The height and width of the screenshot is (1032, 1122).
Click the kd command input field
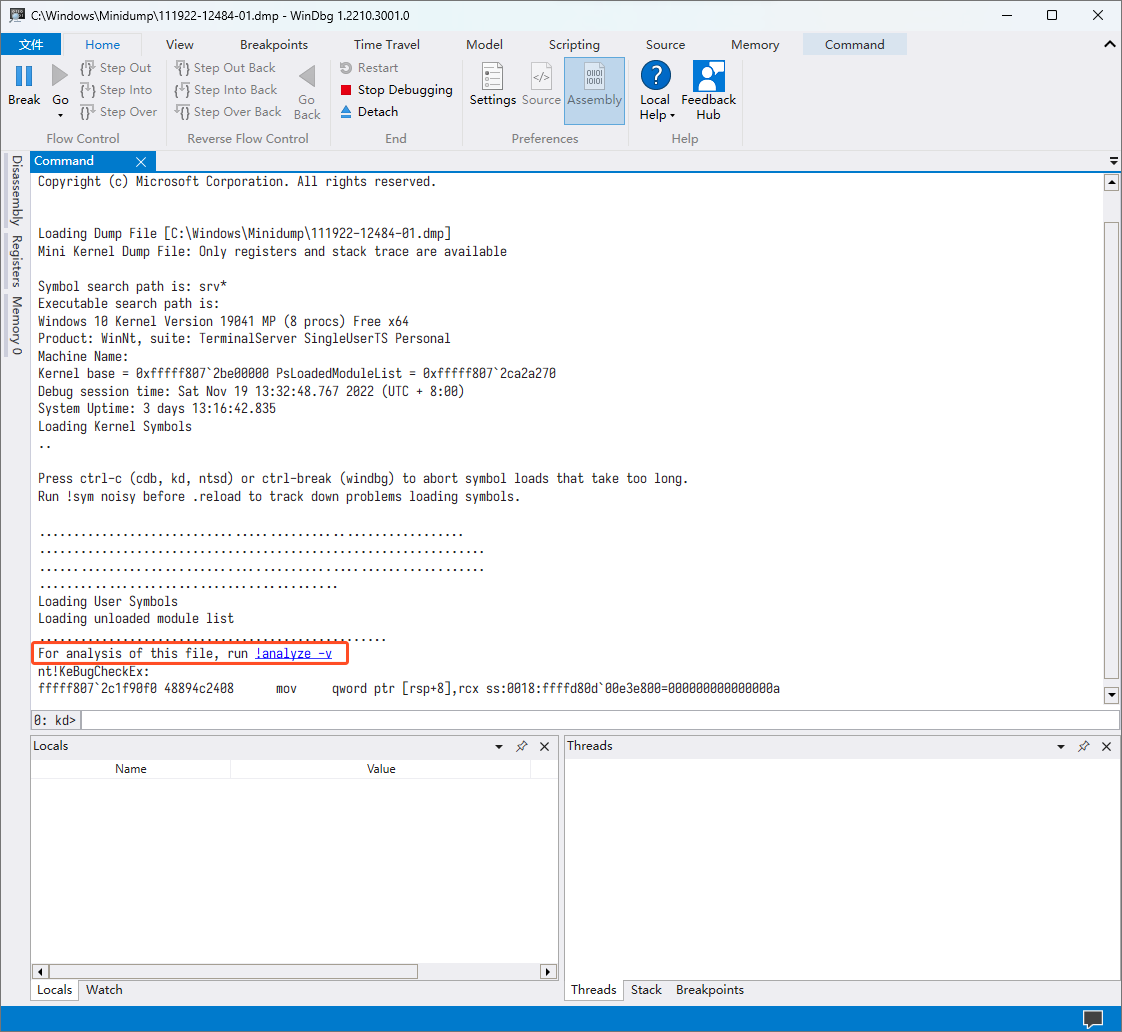[598, 720]
